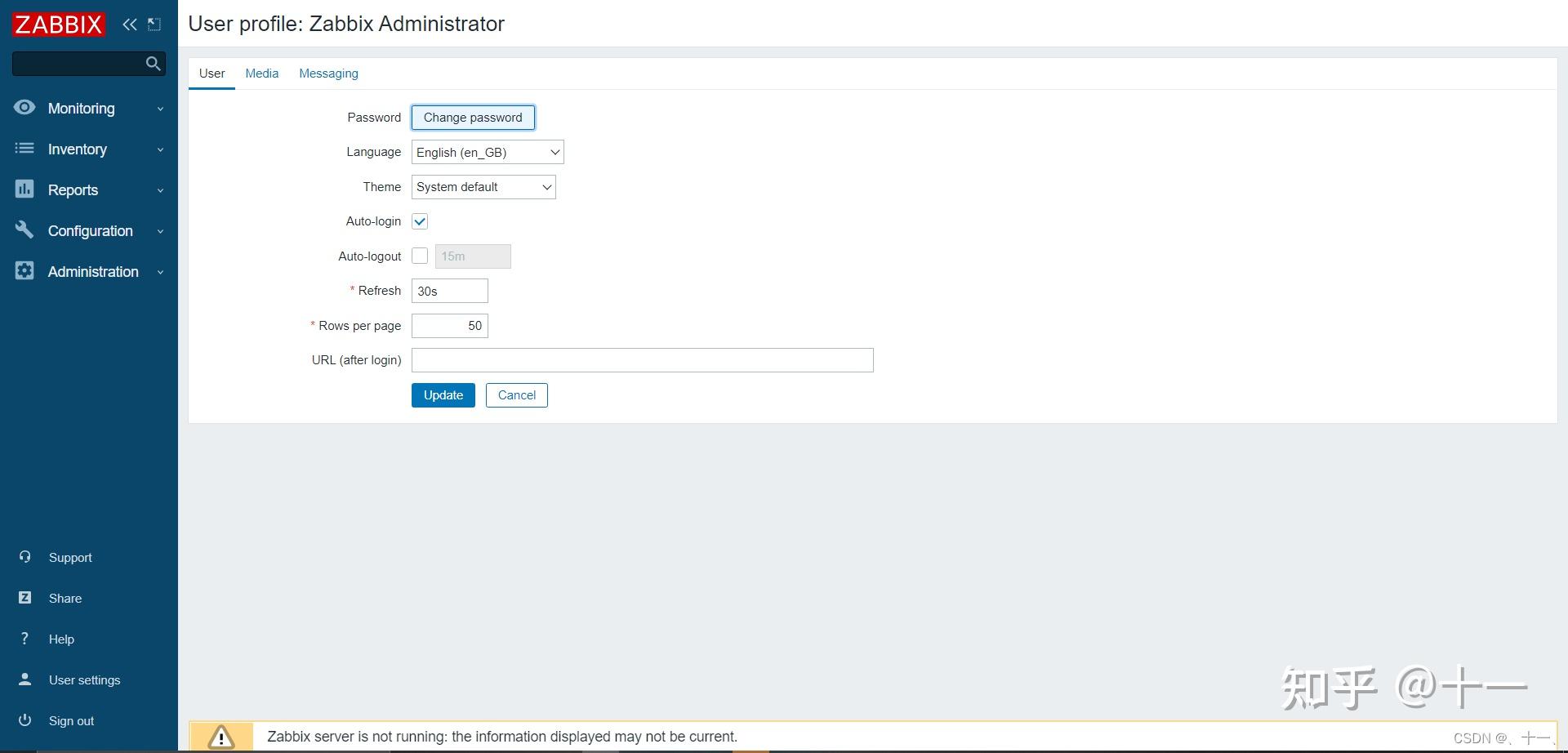Open the Configuration menu

click(89, 230)
